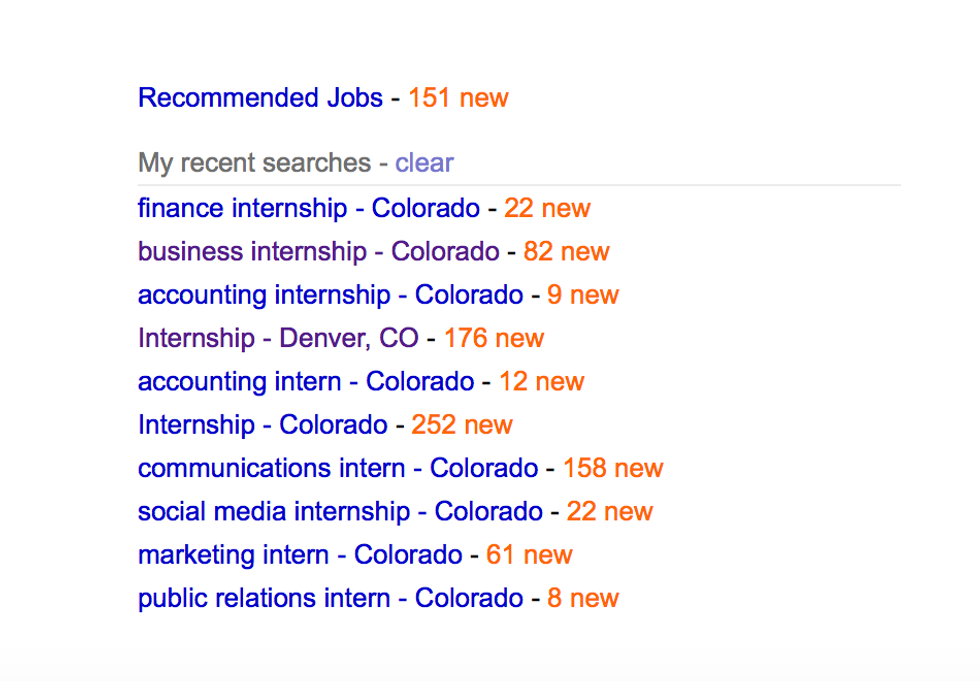980x681 pixels.
Task: Select the accounting internship - Colorado search
Action: click(x=330, y=295)
